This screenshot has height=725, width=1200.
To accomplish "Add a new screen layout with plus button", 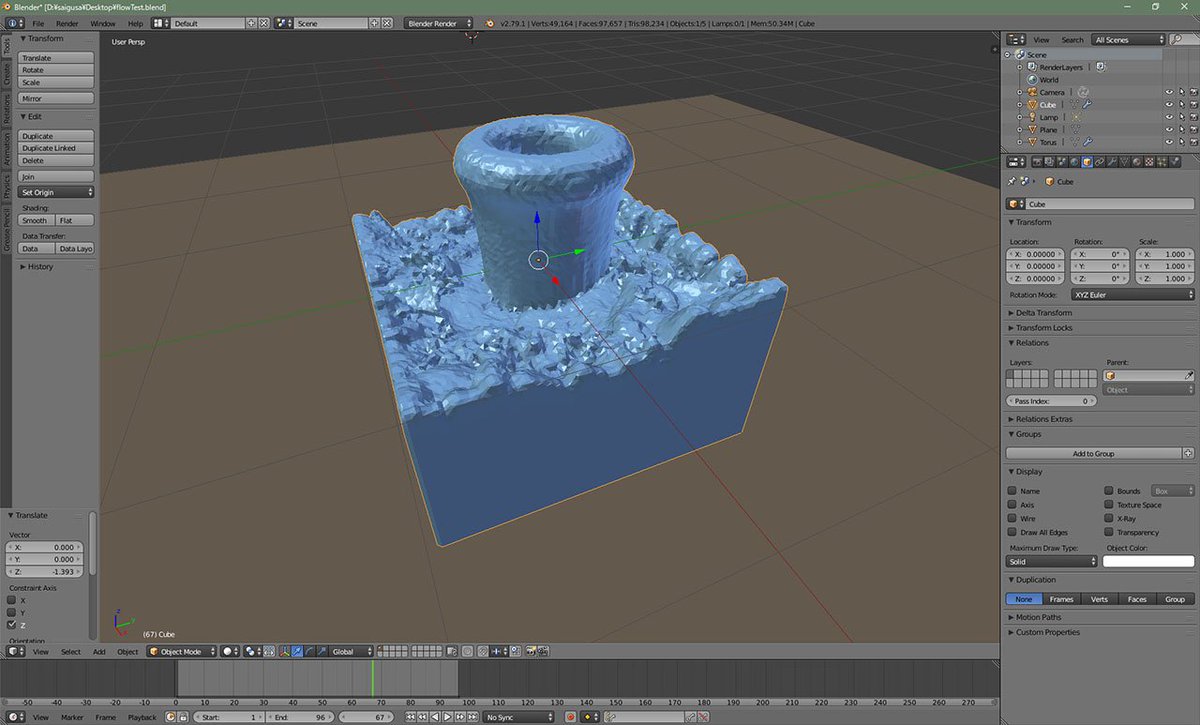I will click(x=253, y=22).
